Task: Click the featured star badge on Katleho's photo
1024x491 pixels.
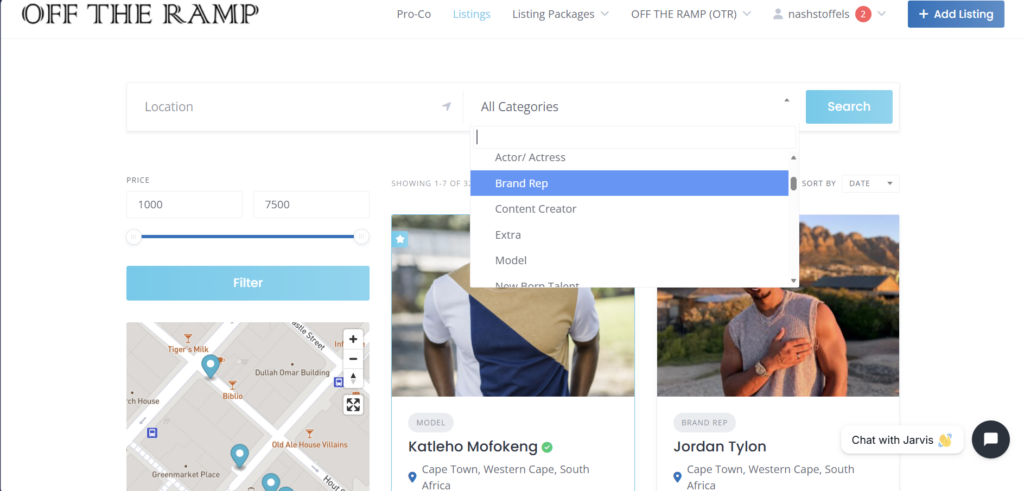Action: (400, 240)
